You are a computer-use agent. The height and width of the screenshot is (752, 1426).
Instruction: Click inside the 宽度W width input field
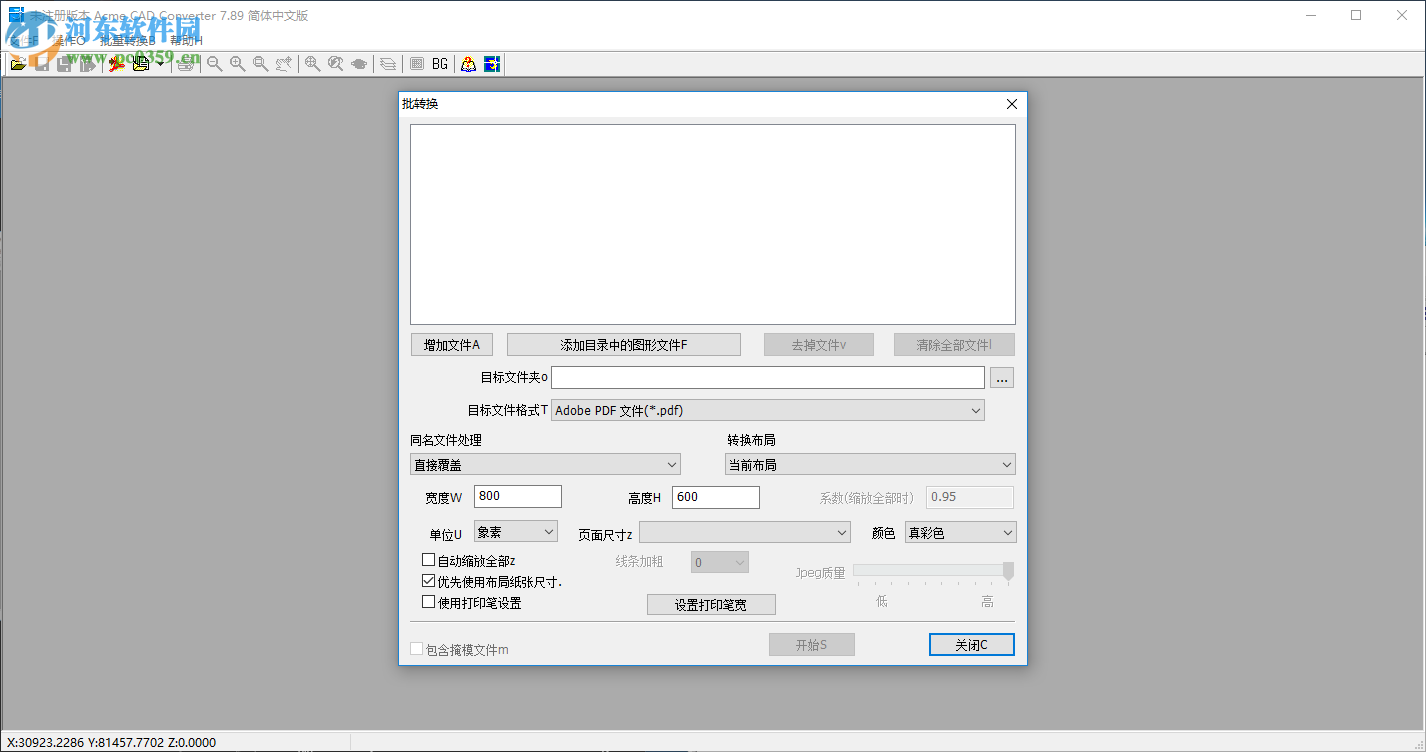[x=517, y=496]
